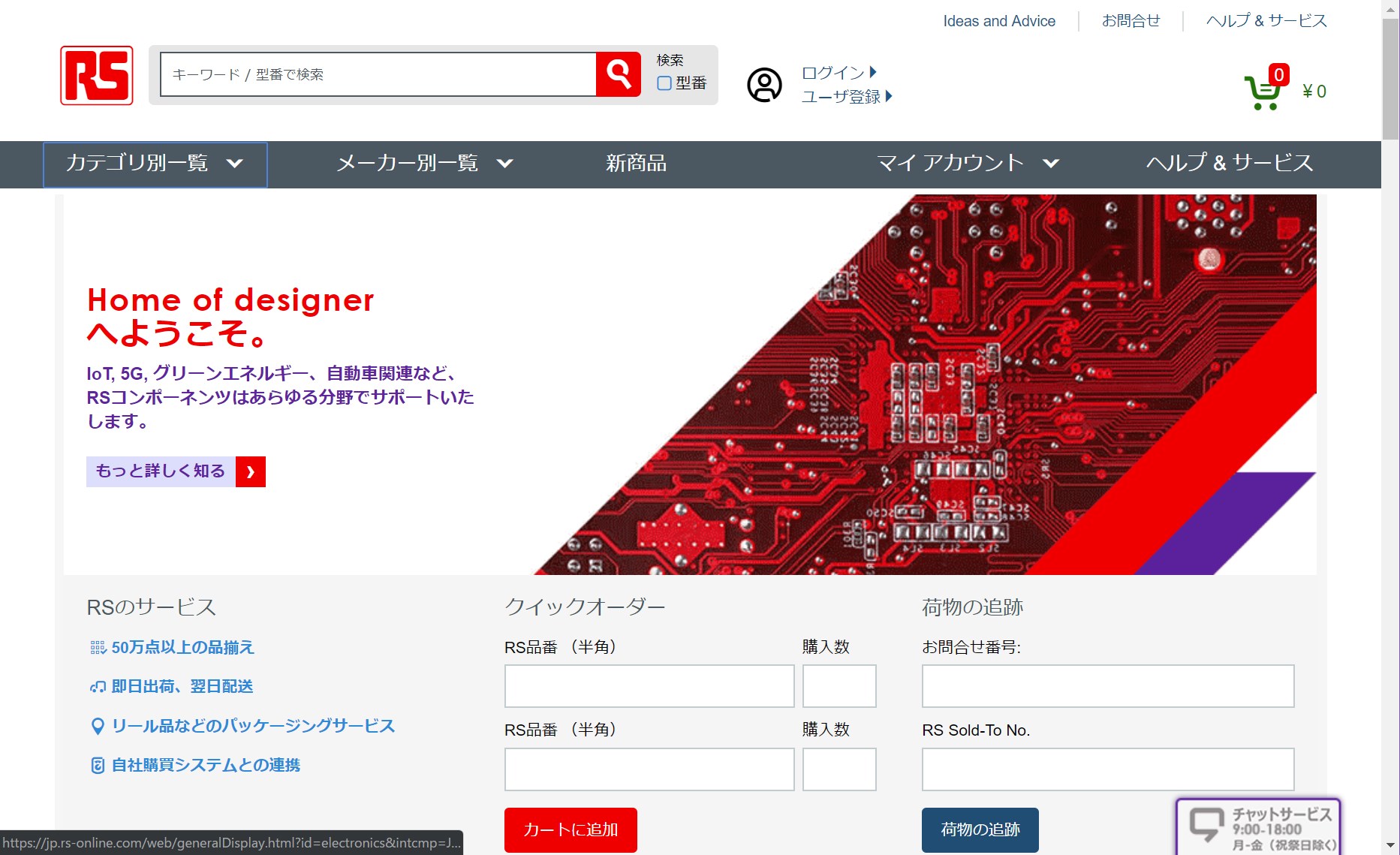
Task: Click the icon beside 自社購買システムとの連携
Action: pos(98,765)
